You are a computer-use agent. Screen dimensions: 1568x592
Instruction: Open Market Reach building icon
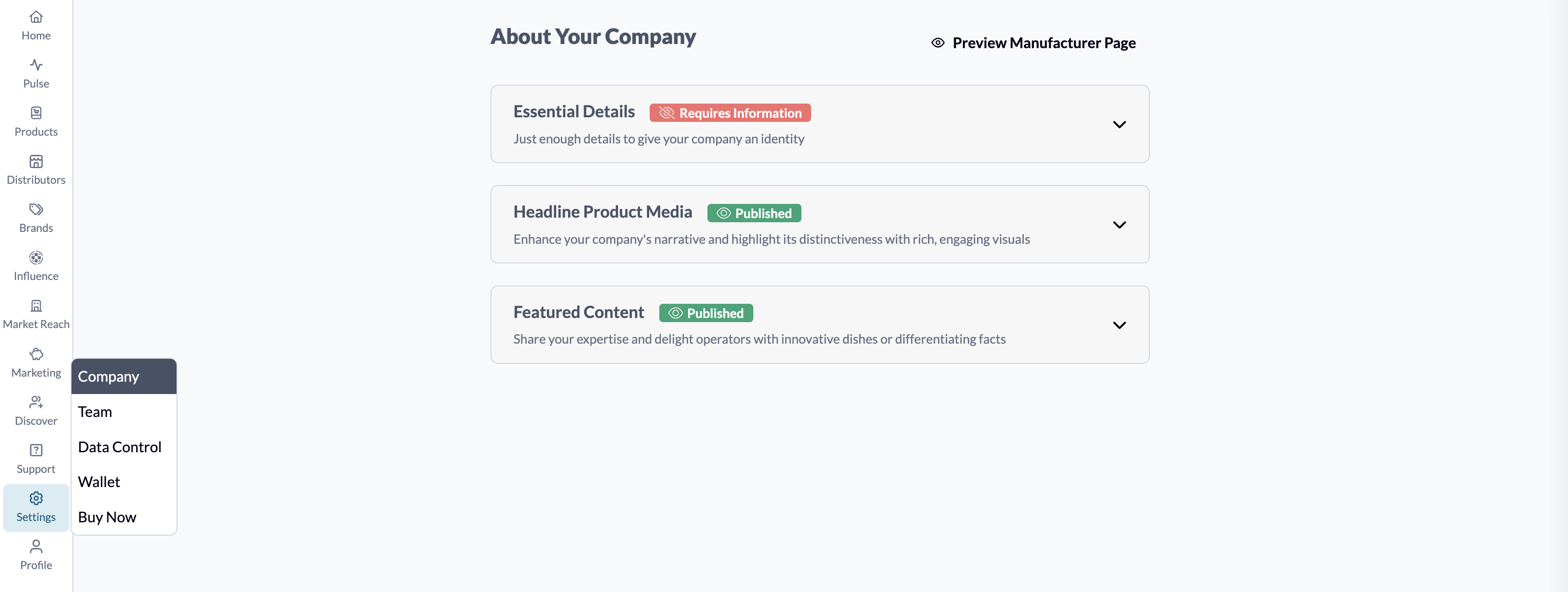point(36,306)
